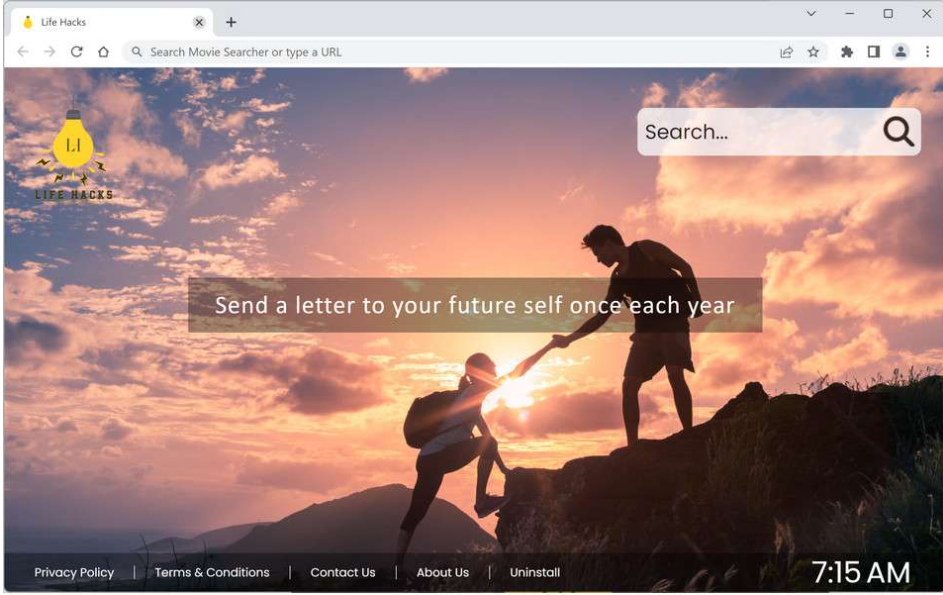This screenshot has height=595, width=943.
Task: Open the profile avatar menu
Action: (900, 52)
